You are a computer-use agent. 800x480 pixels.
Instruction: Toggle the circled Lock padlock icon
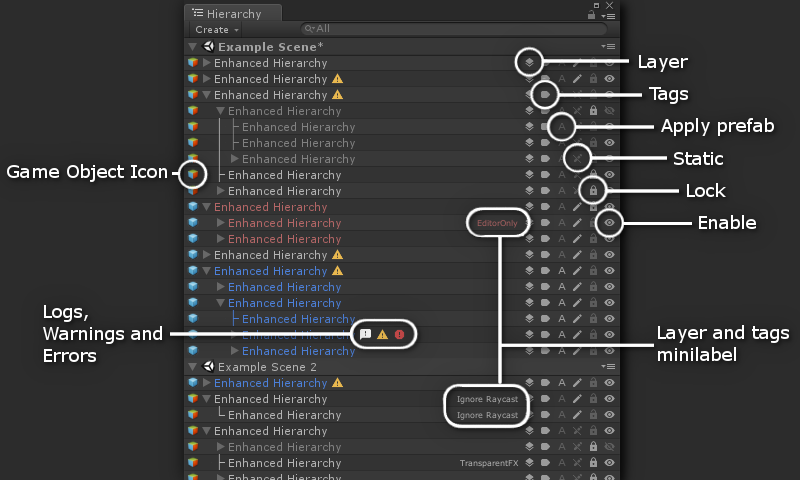(593, 191)
